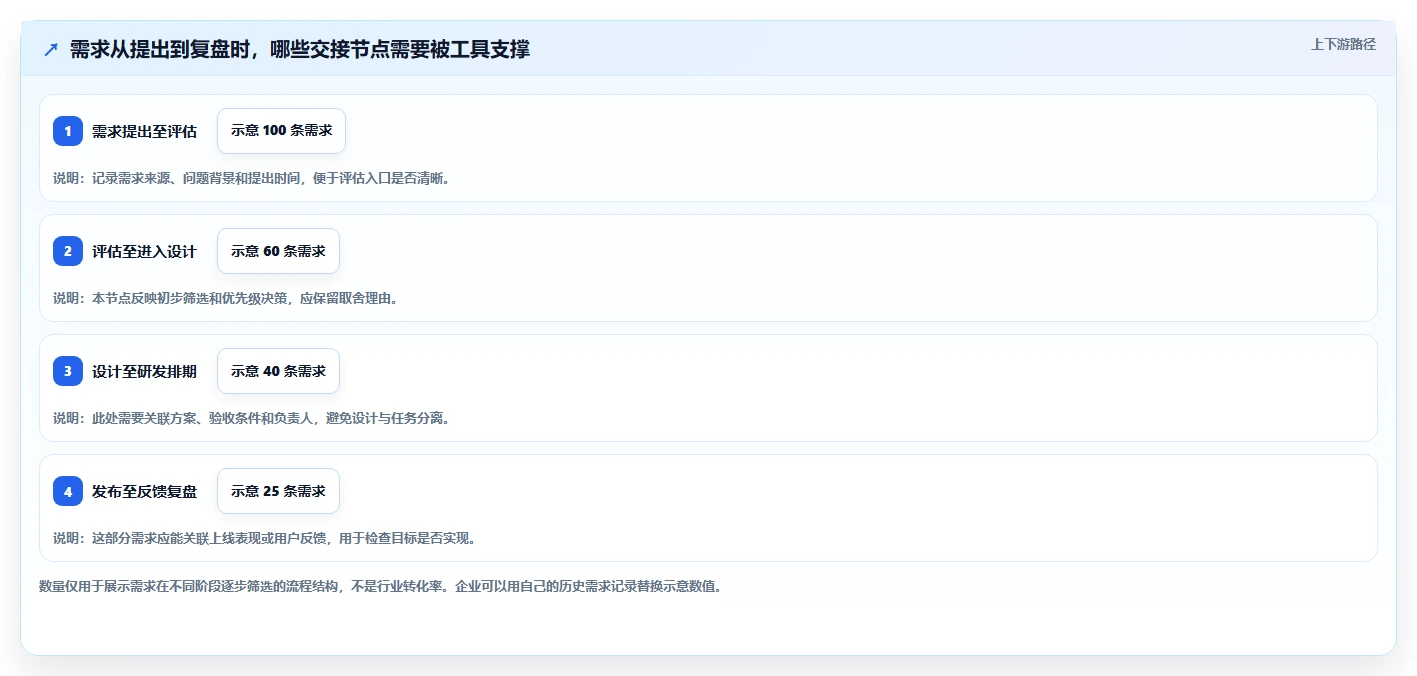The image size is (1417, 676).
Task: Click the 上下游路径 label in header
Action: [1343, 44]
